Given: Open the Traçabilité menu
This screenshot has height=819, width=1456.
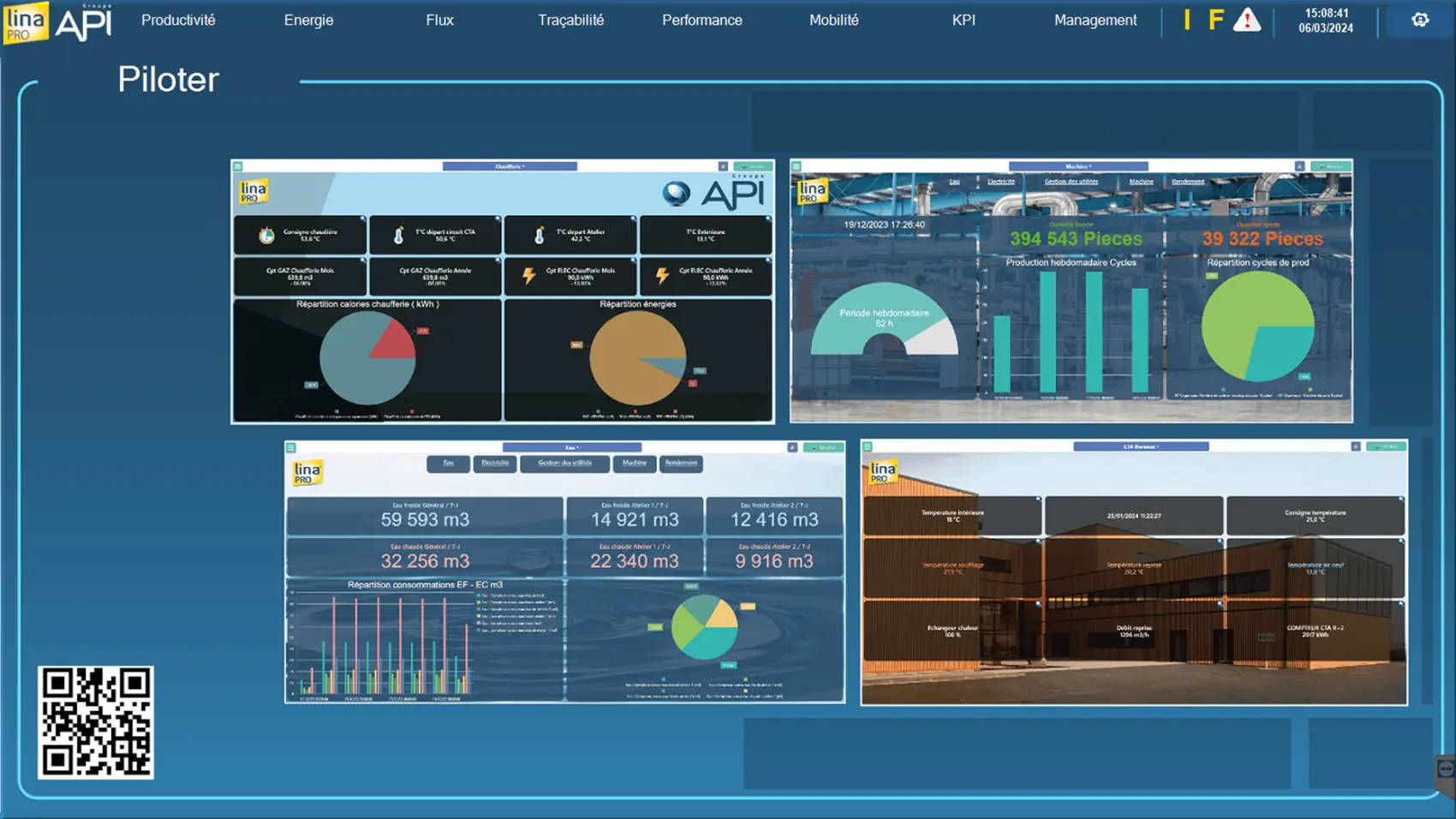Looking at the screenshot, I should 570,20.
